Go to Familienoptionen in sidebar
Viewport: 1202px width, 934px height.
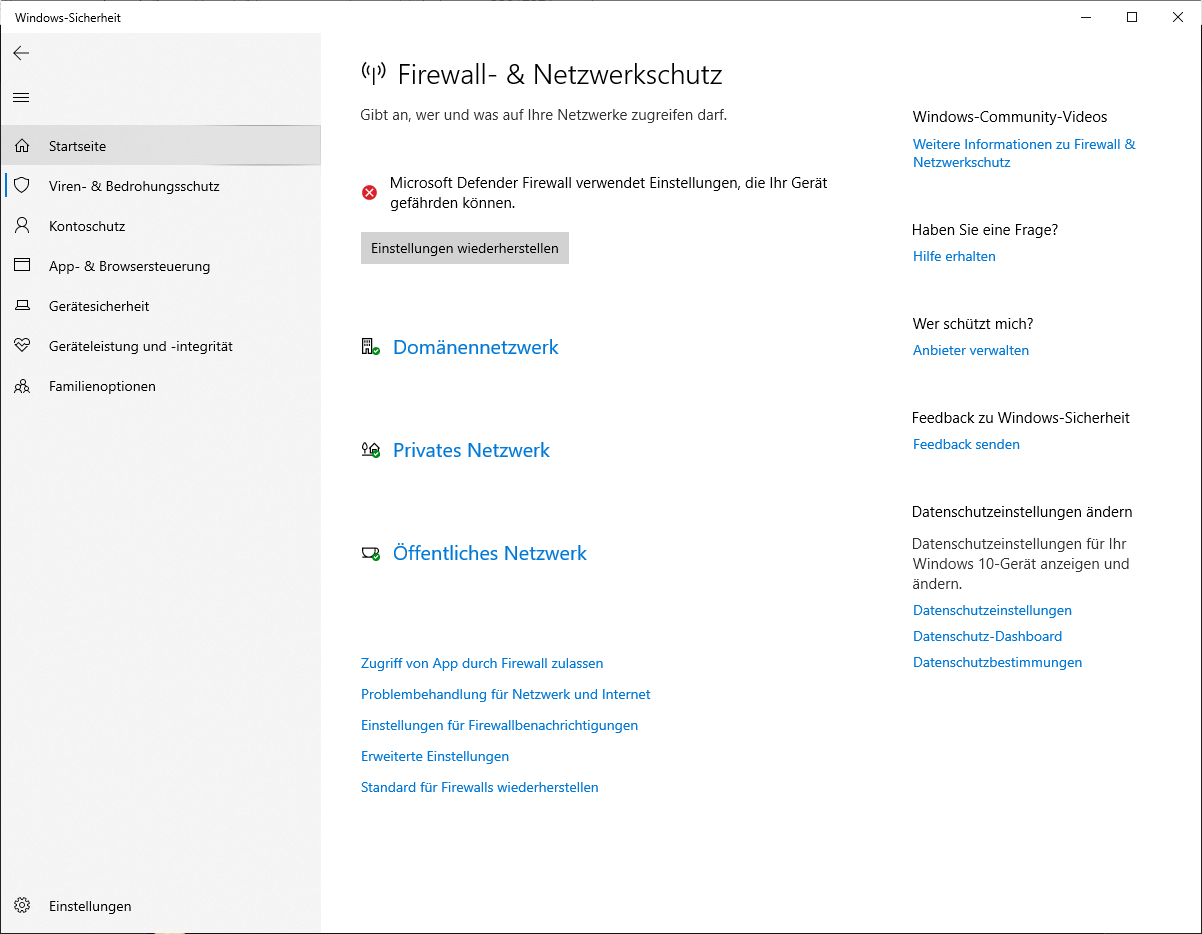102,386
